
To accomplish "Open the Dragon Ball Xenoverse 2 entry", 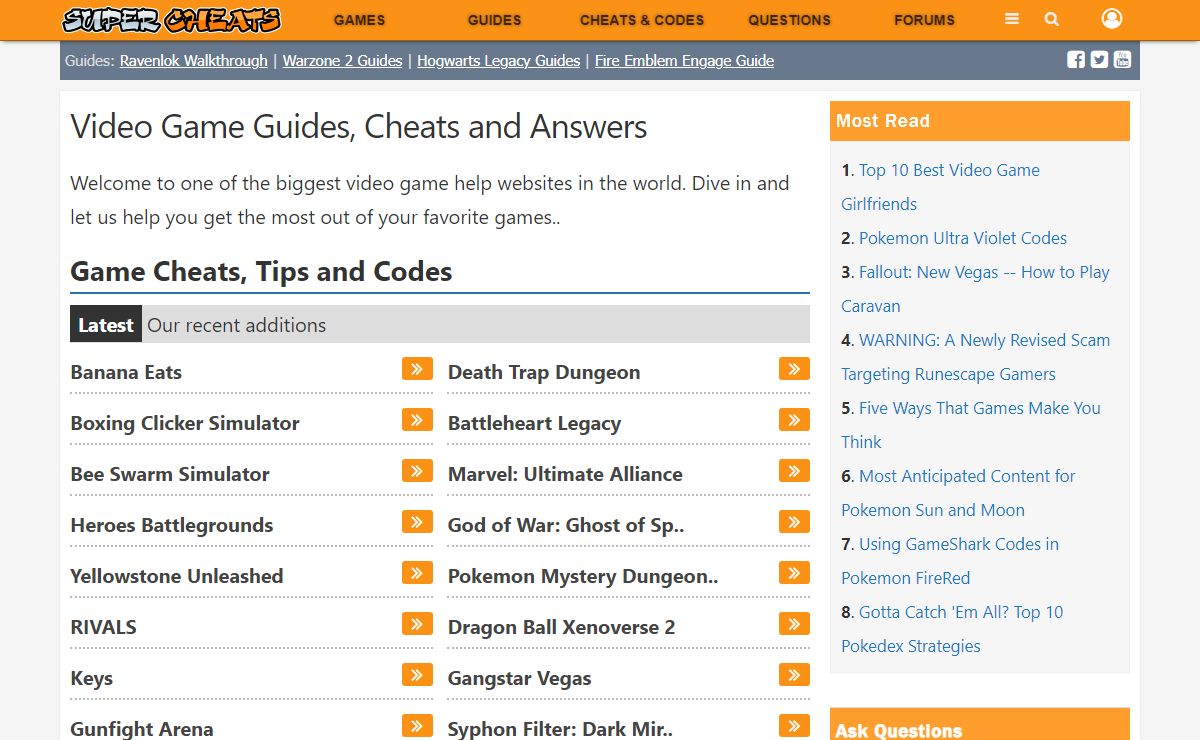I will click(x=562, y=627).
